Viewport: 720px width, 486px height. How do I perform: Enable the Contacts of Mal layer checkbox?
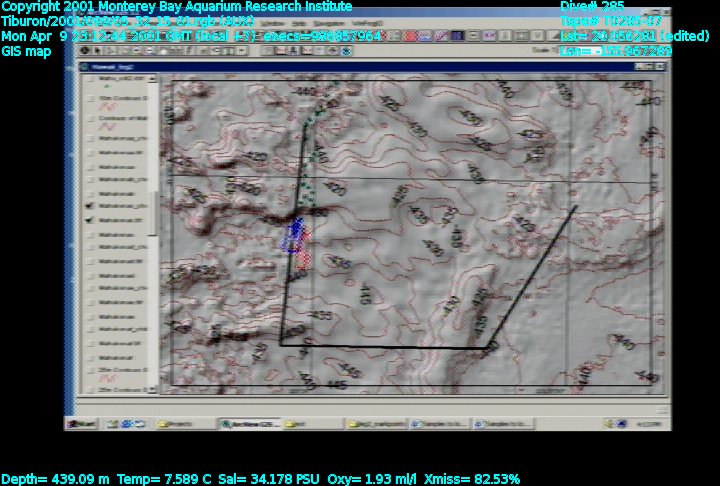click(x=91, y=119)
